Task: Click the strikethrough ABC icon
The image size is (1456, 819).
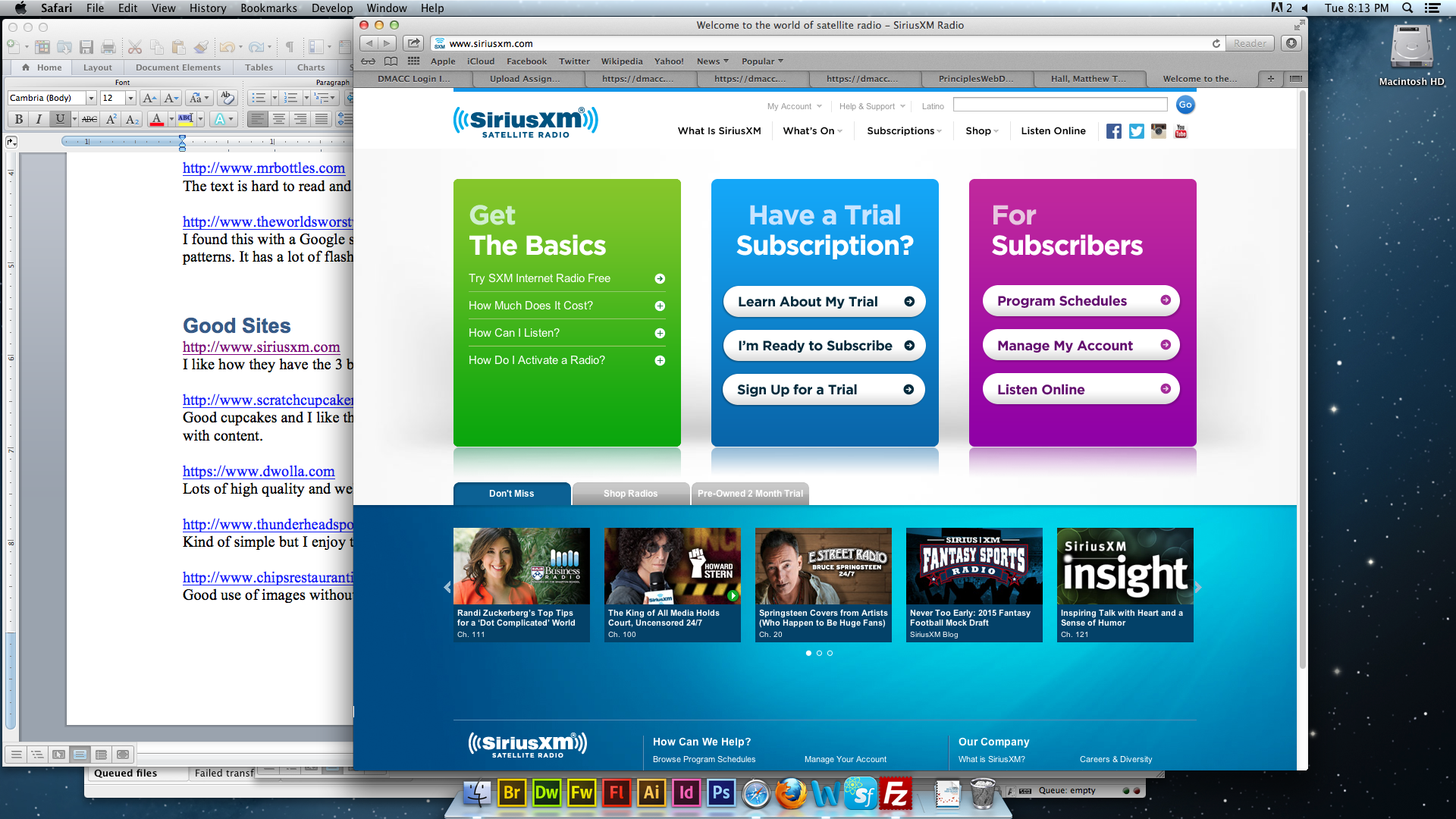Action: (89, 119)
